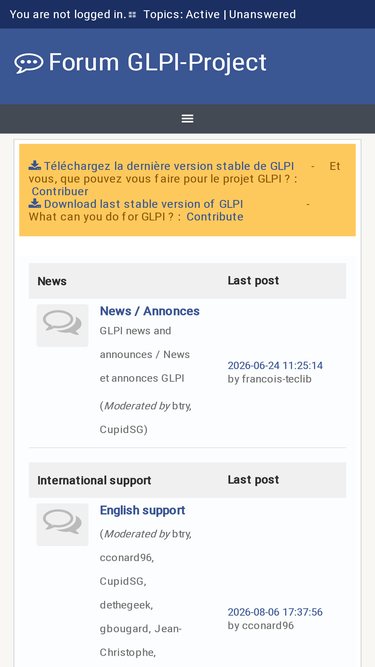Open Téléchargez la dernière version stable link
Screen dimensions: 375x667
[x=169, y=166]
